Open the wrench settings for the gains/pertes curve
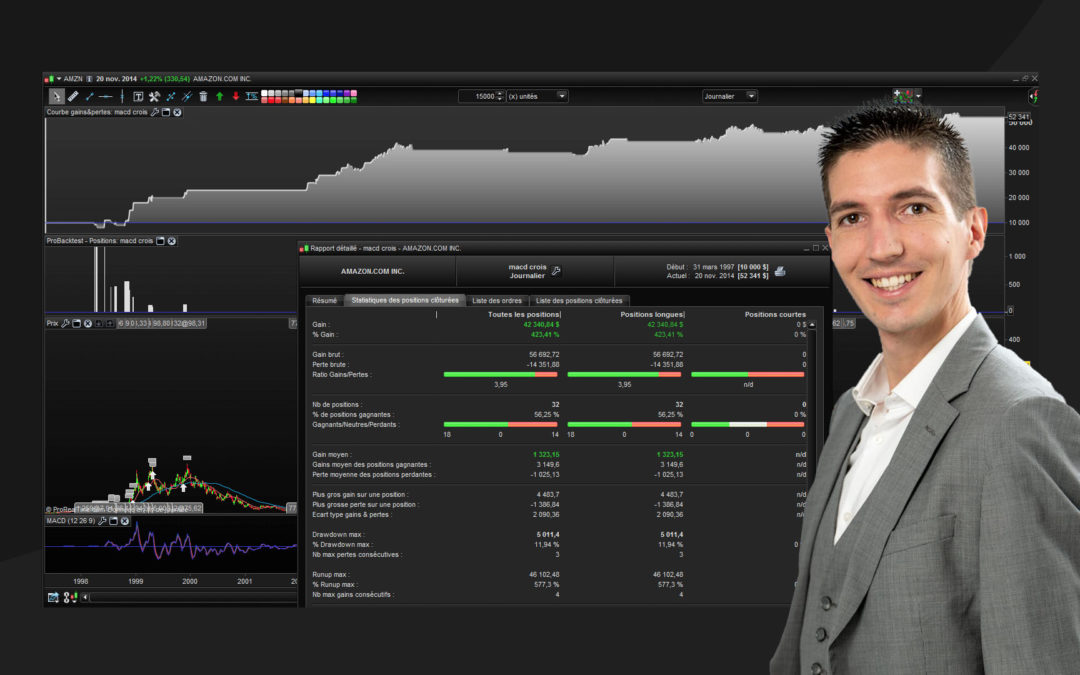The width and height of the screenshot is (1080, 675). click(155, 112)
